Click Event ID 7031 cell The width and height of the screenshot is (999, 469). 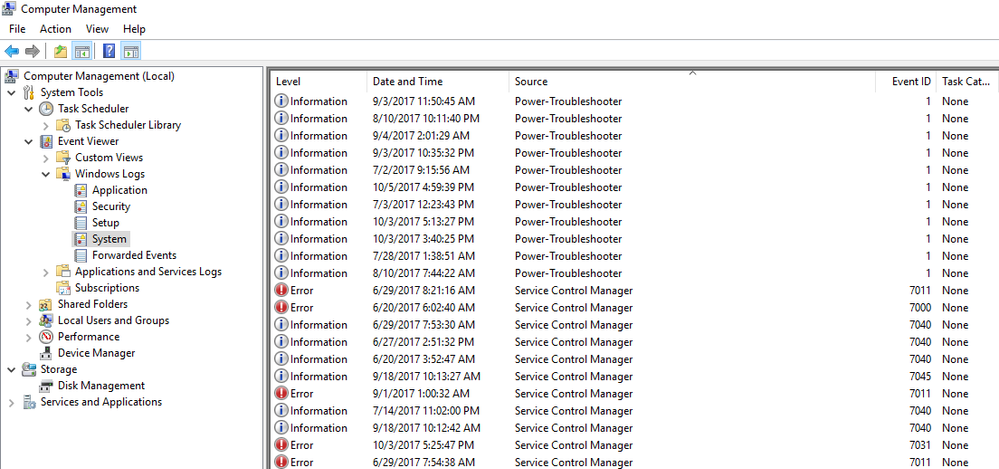920,445
